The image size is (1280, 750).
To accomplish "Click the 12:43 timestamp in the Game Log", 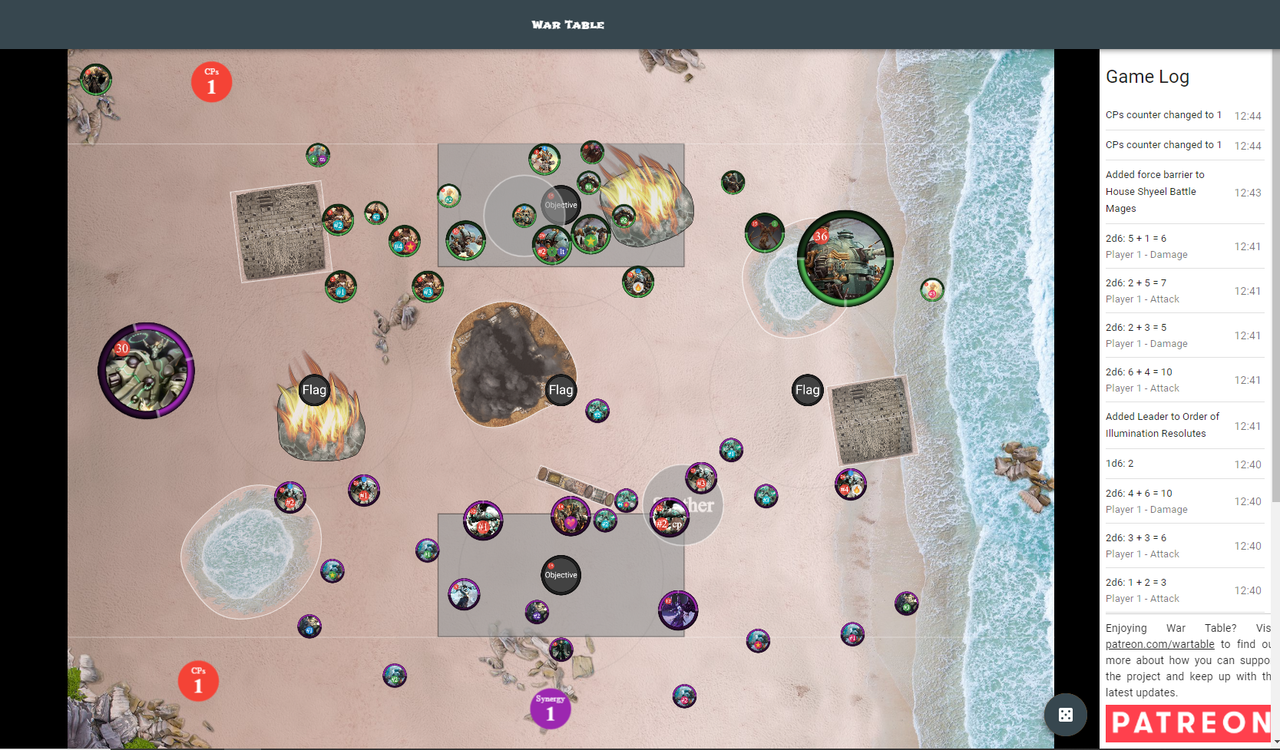I will click(1248, 193).
